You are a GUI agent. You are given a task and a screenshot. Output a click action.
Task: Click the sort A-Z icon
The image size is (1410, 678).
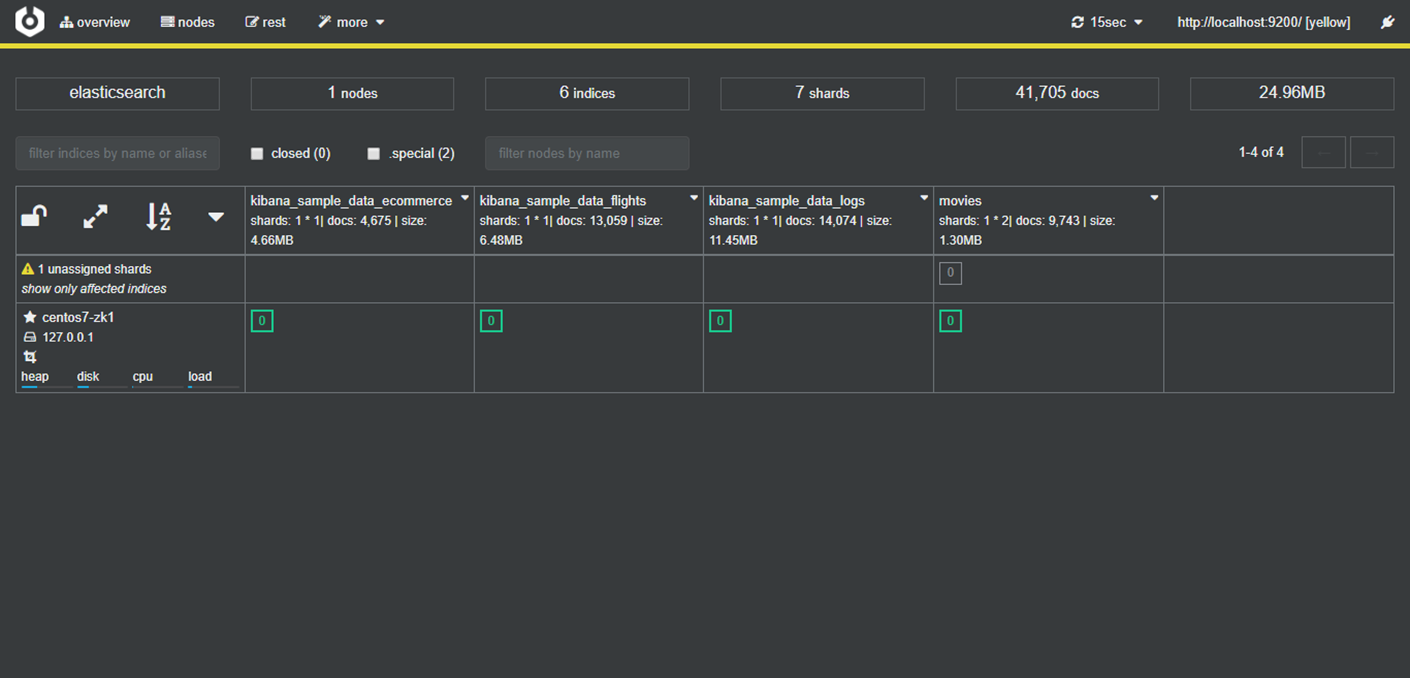click(x=159, y=216)
